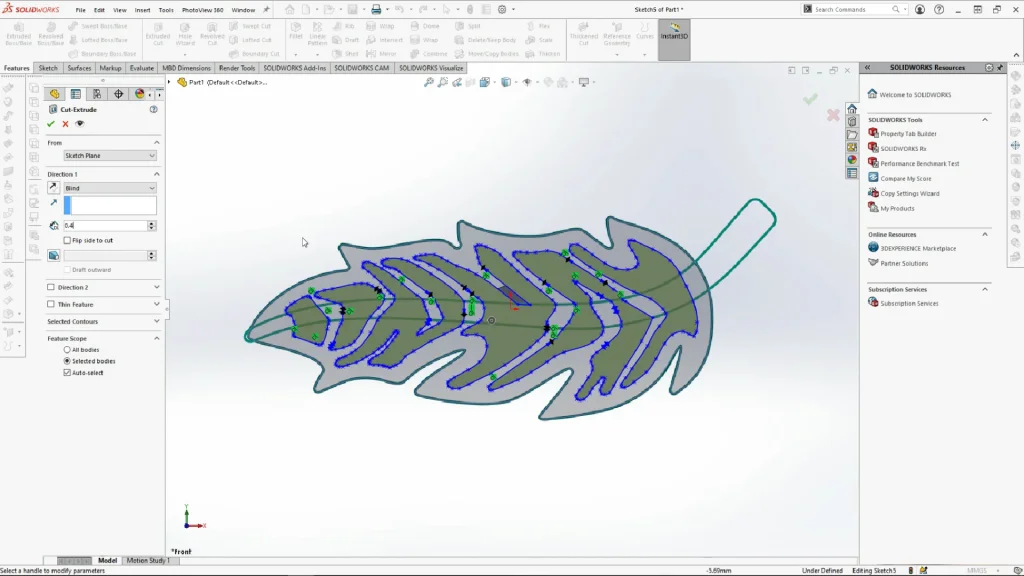
Task: Click the Reverse Direction arrow button beside Blind
Action: point(54,188)
